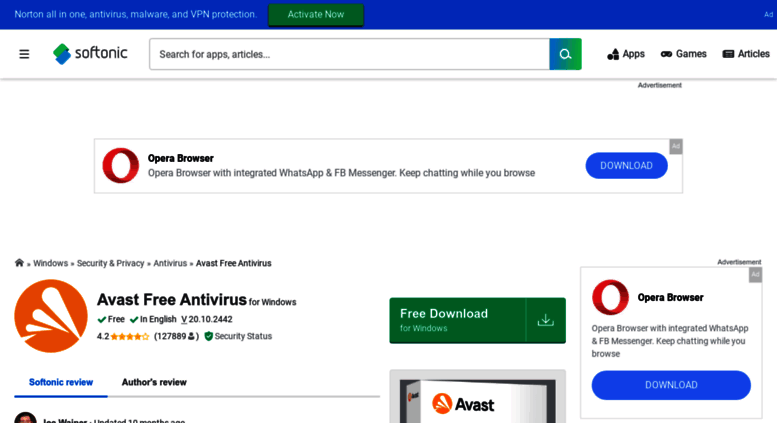Open the Apps section
Screen dimensions: 777x423
point(626,54)
